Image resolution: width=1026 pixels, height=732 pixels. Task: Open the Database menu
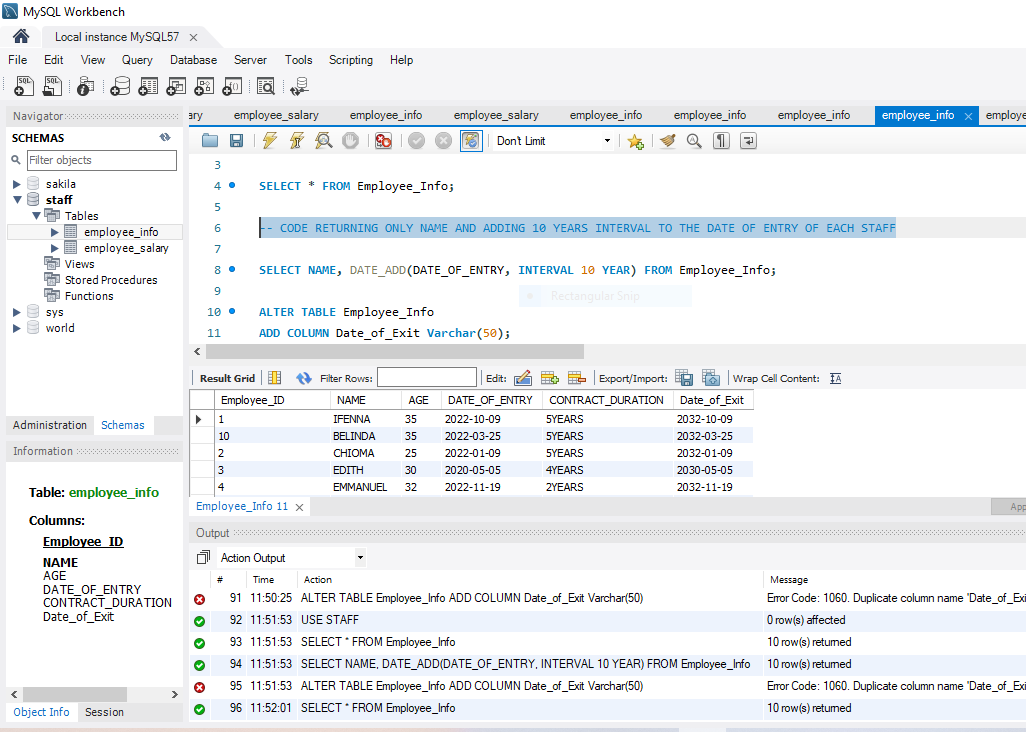click(x=194, y=60)
